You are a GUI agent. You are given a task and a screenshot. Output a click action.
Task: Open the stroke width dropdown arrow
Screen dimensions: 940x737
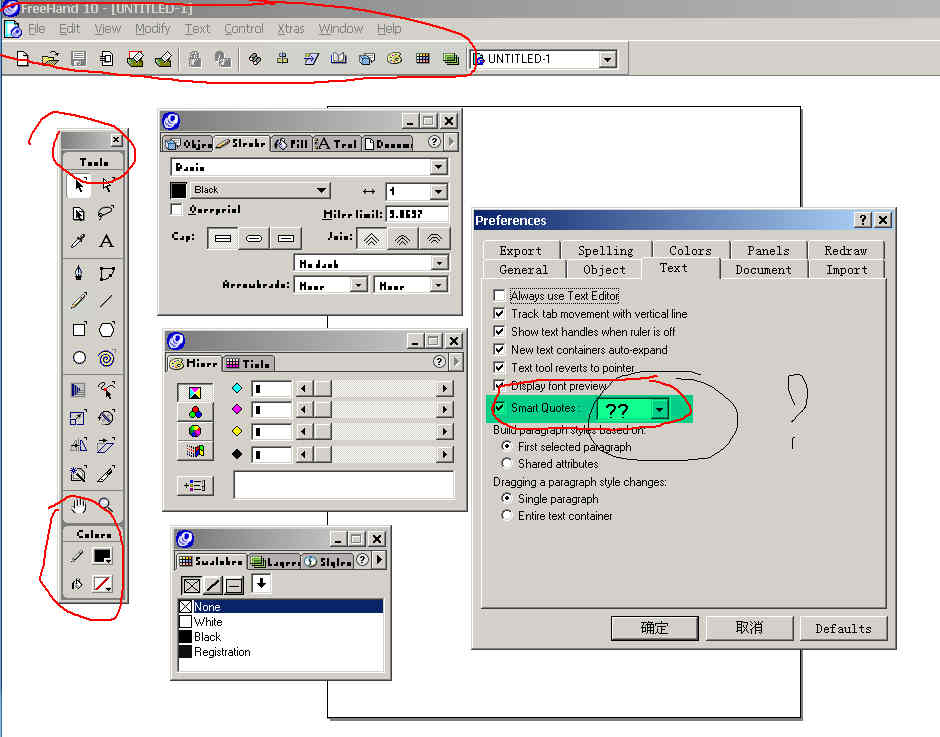click(439, 192)
